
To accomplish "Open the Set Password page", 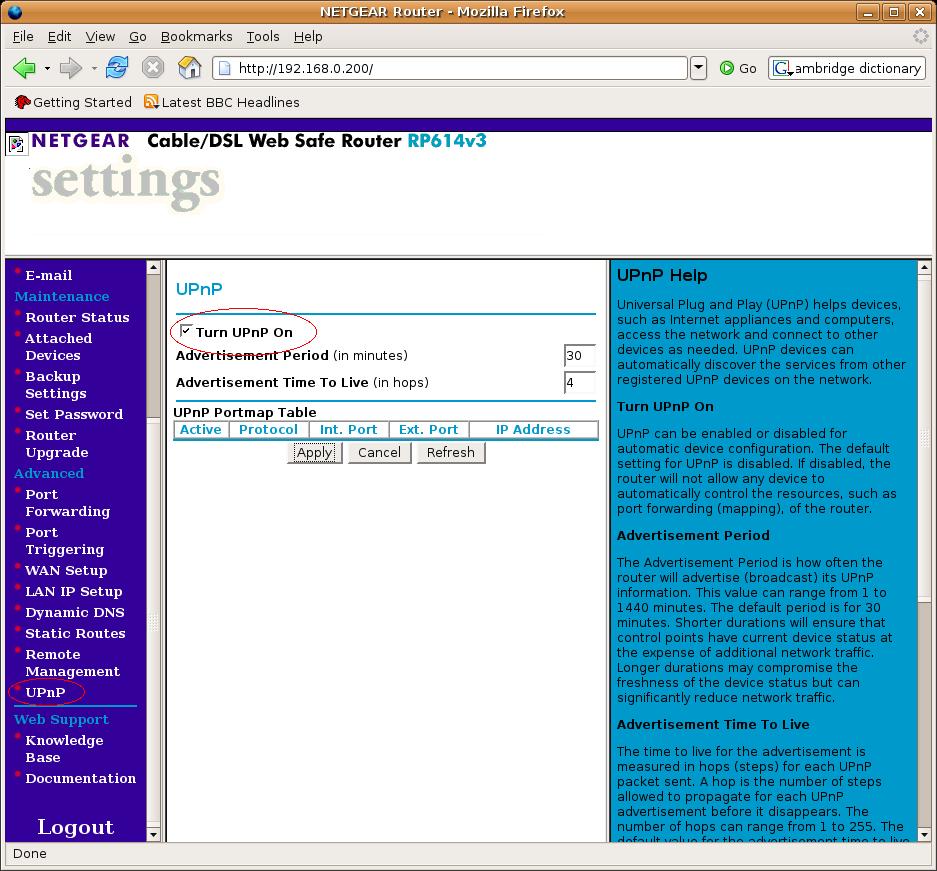I will click(74, 414).
